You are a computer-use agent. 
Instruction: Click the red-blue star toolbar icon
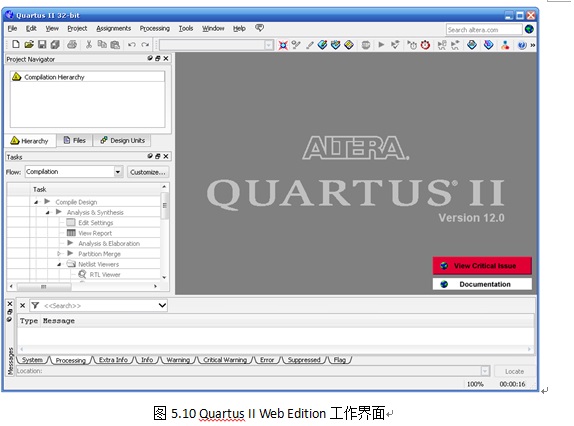(x=283, y=45)
